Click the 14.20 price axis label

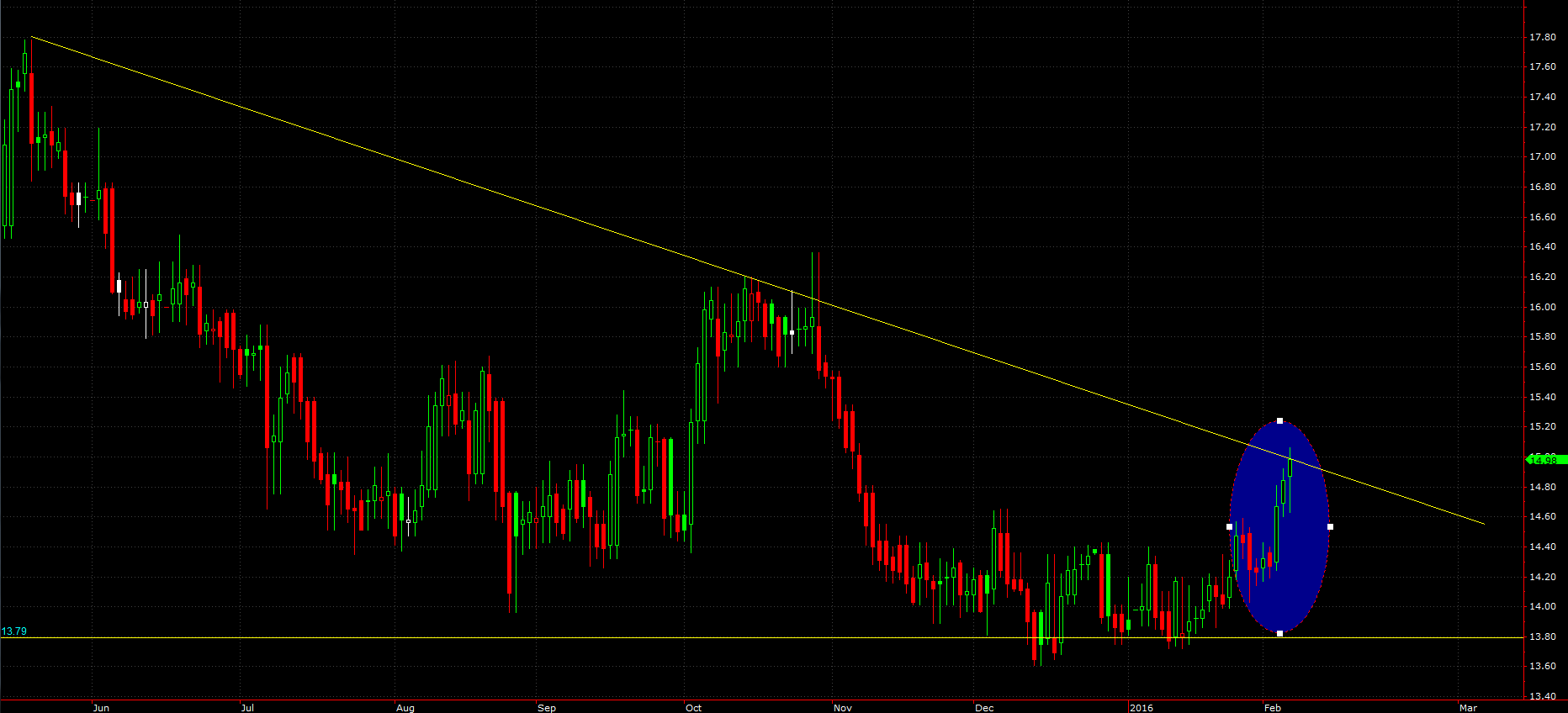1542,577
